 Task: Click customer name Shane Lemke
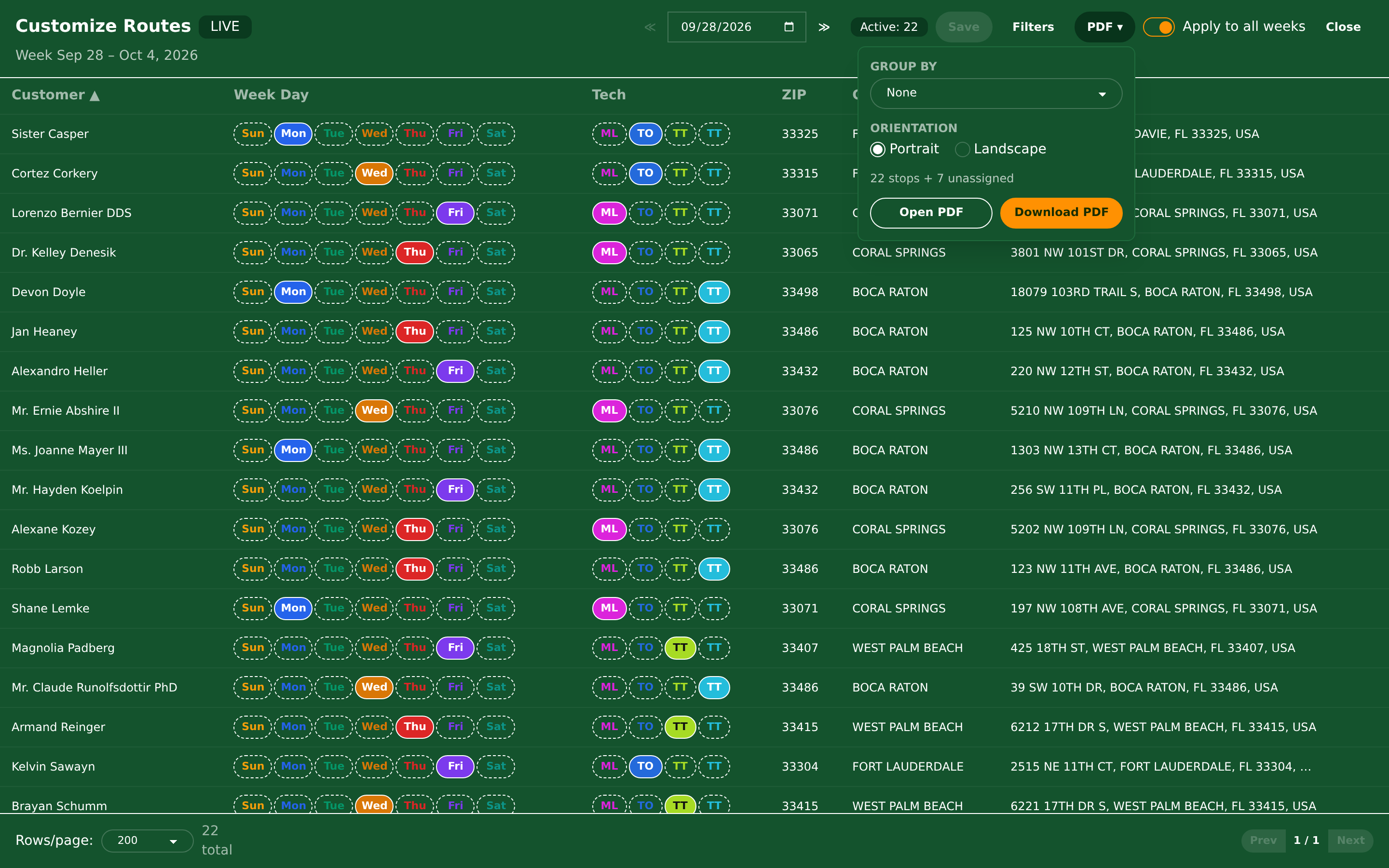pos(51,609)
